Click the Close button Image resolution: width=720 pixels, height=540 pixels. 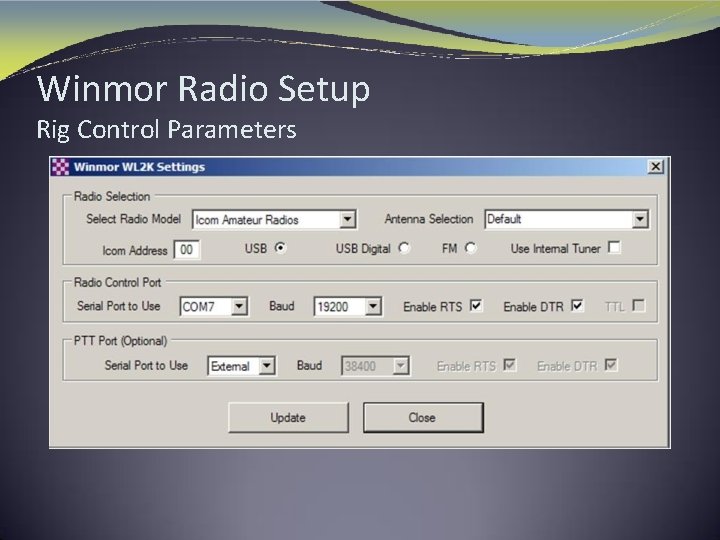click(x=423, y=417)
